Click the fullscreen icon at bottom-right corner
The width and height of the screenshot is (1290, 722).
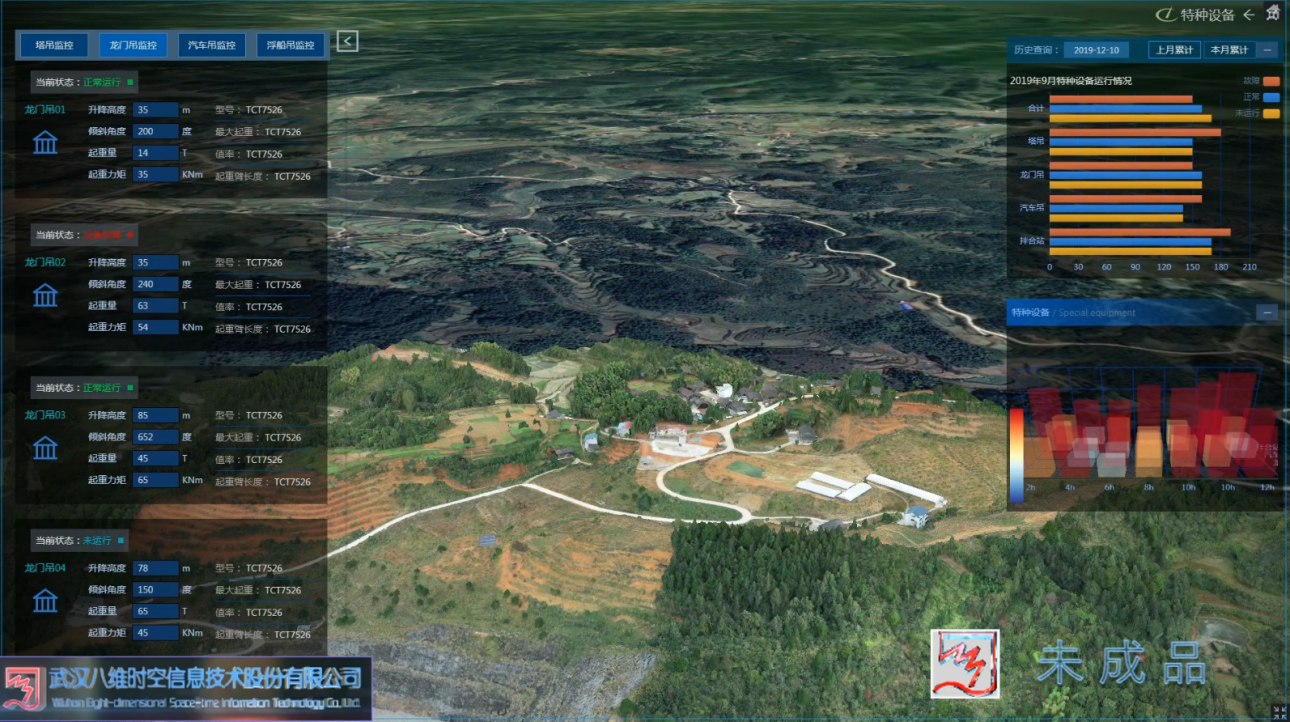[x=1275, y=711]
